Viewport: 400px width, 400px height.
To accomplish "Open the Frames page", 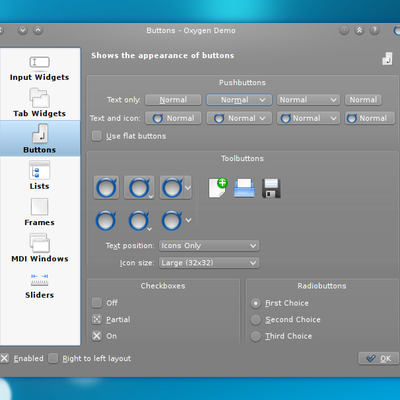I will pyautogui.click(x=40, y=212).
